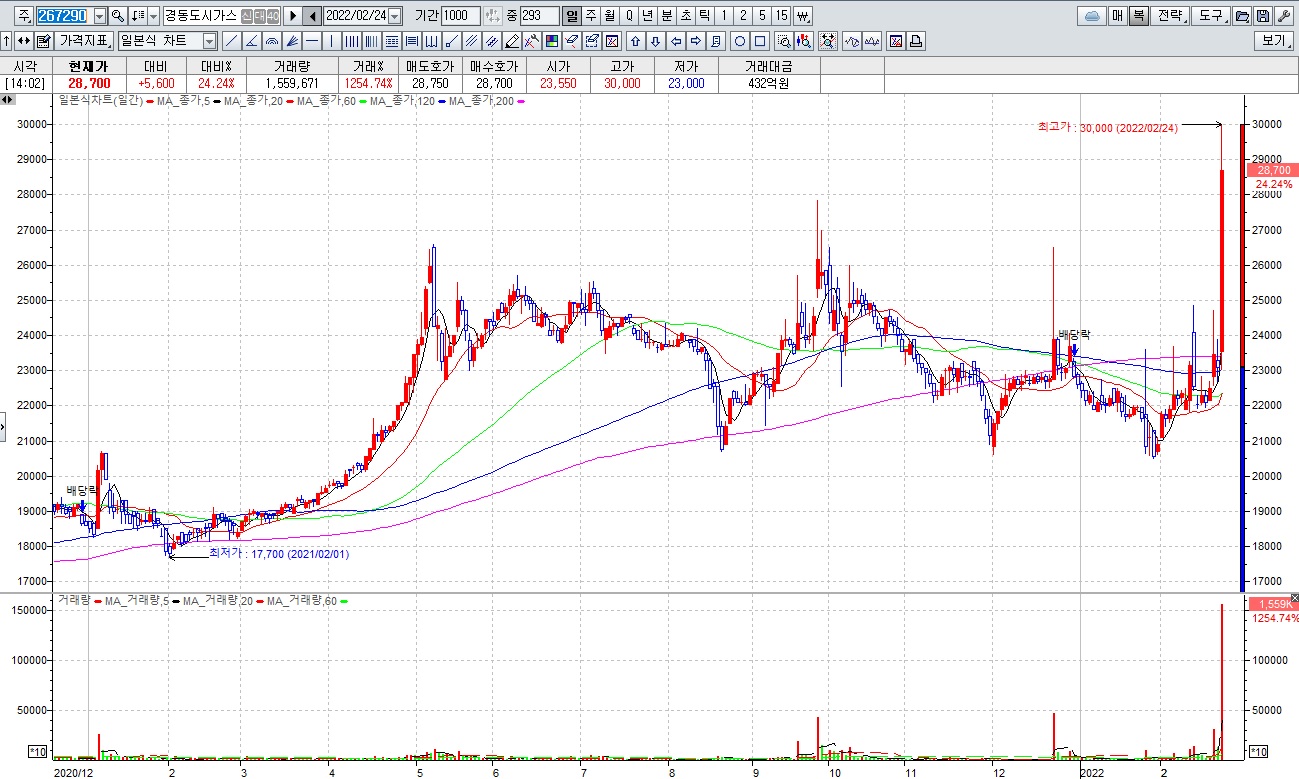Click the right arrow marker tool
This screenshot has width=1299, height=779.
[696, 41]
